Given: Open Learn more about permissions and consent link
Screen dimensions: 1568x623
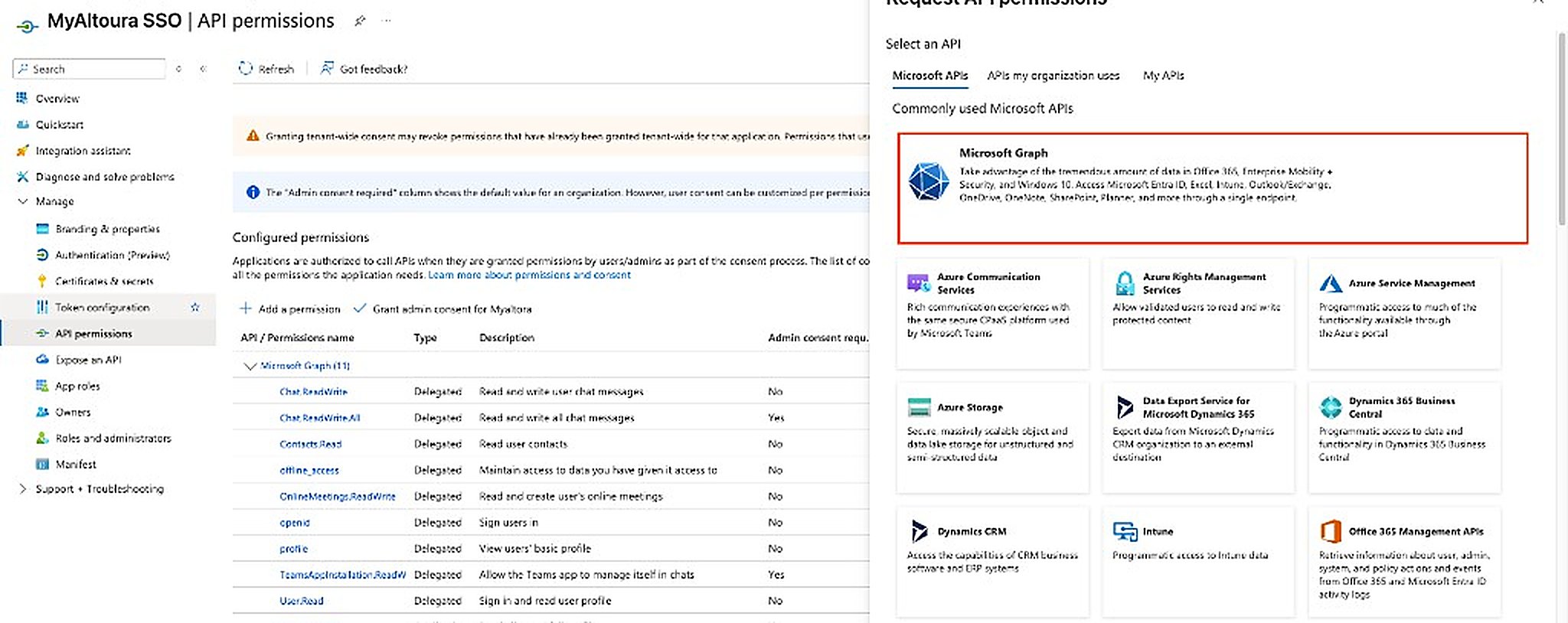Looking at the screenshot, I should pyautogui.click(x=529, y=275).
